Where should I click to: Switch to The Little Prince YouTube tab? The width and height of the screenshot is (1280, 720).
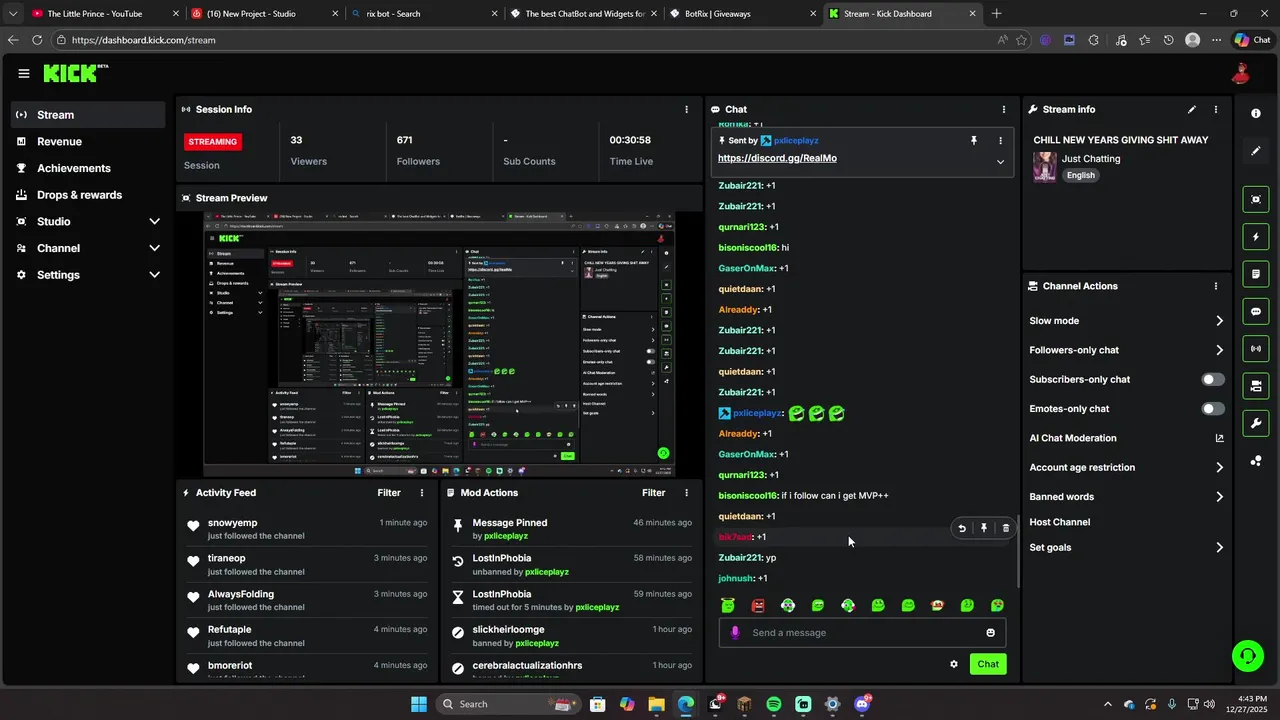(105, 14)
